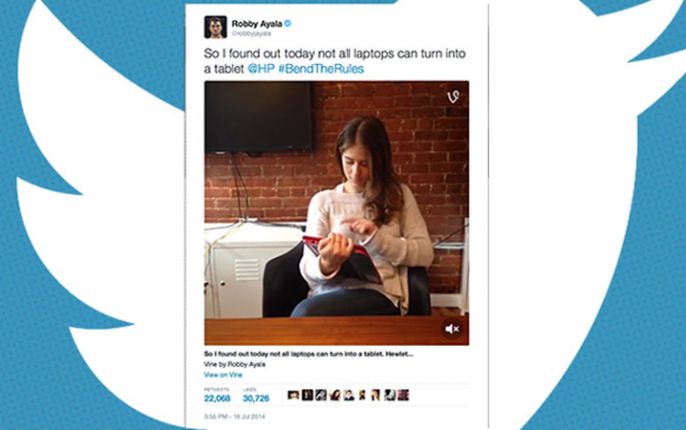This screenshot has height=430, width=686.
Task: Open first liker avatar thumbnail
Action: [293, 395]
